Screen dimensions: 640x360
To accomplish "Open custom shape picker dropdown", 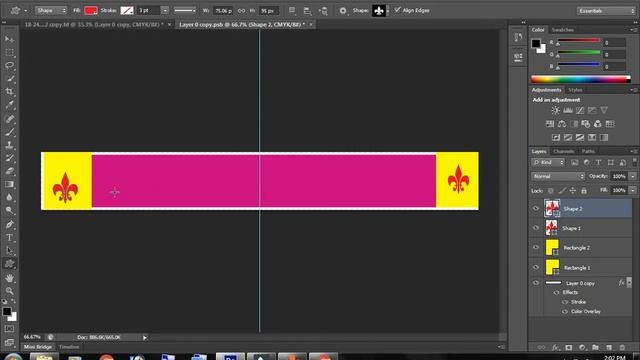I will point(387,11).
